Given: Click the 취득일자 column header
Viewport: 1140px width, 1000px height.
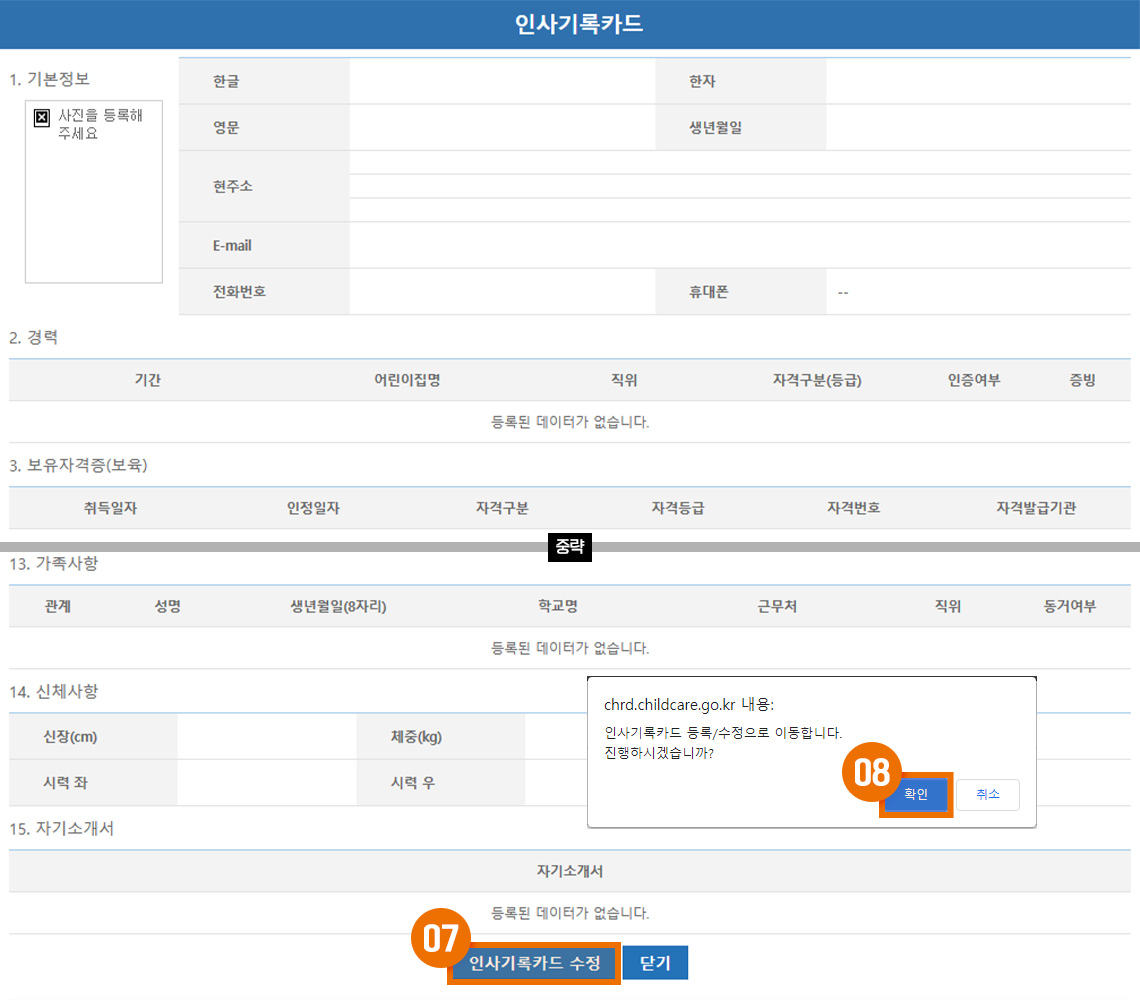Looking at the screenshot, I should 110,508.
